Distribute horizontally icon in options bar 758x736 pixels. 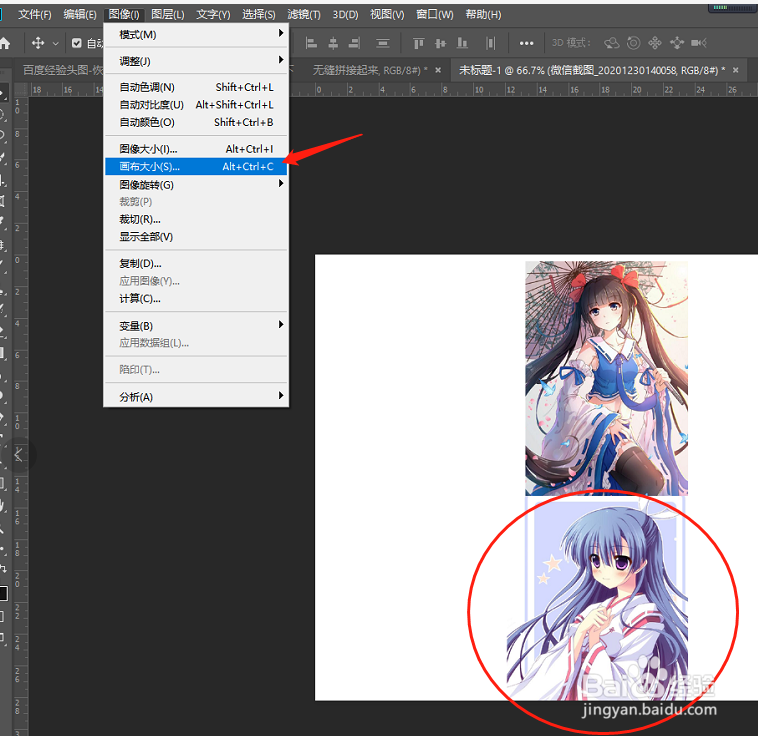point(490,44)
